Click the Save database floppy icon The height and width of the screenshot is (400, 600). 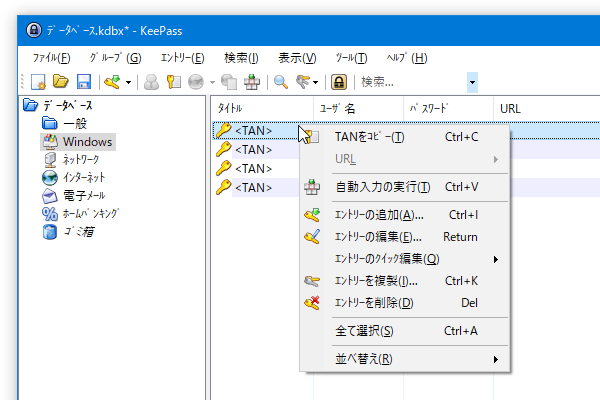tap(84, 82)
